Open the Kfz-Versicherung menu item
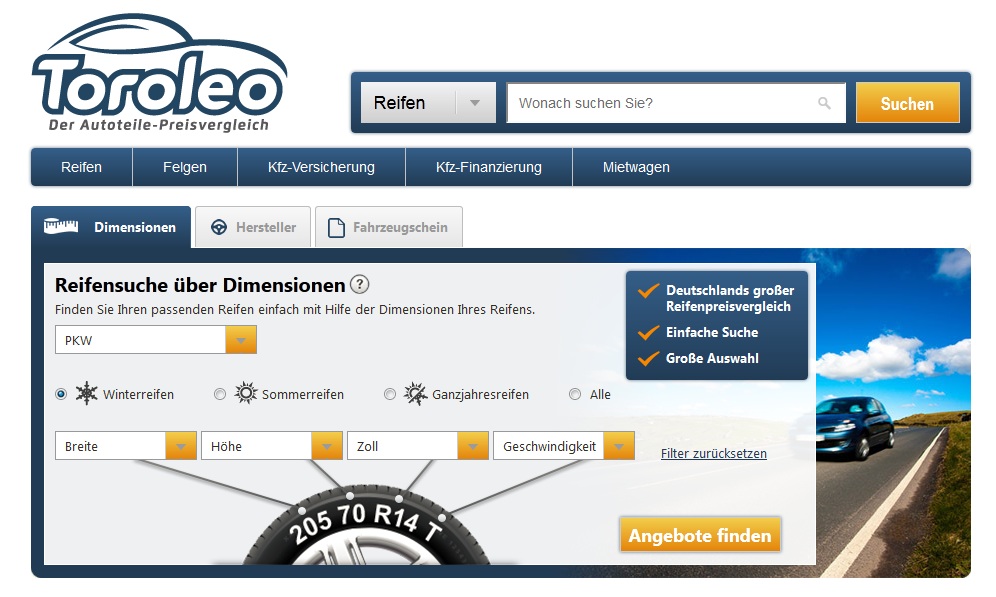The height and width of the screenshot is (597, 996). tap(321, 167)
